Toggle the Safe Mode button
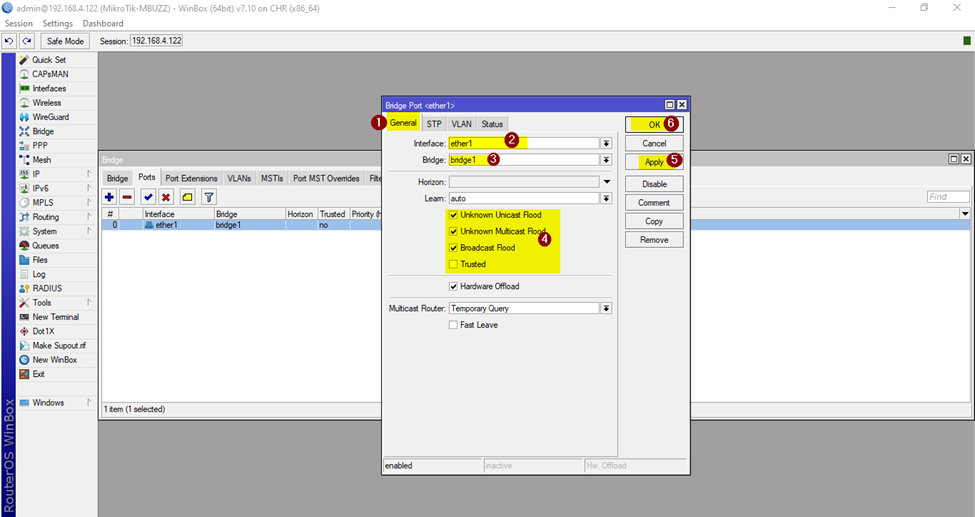 coord(65,41)
